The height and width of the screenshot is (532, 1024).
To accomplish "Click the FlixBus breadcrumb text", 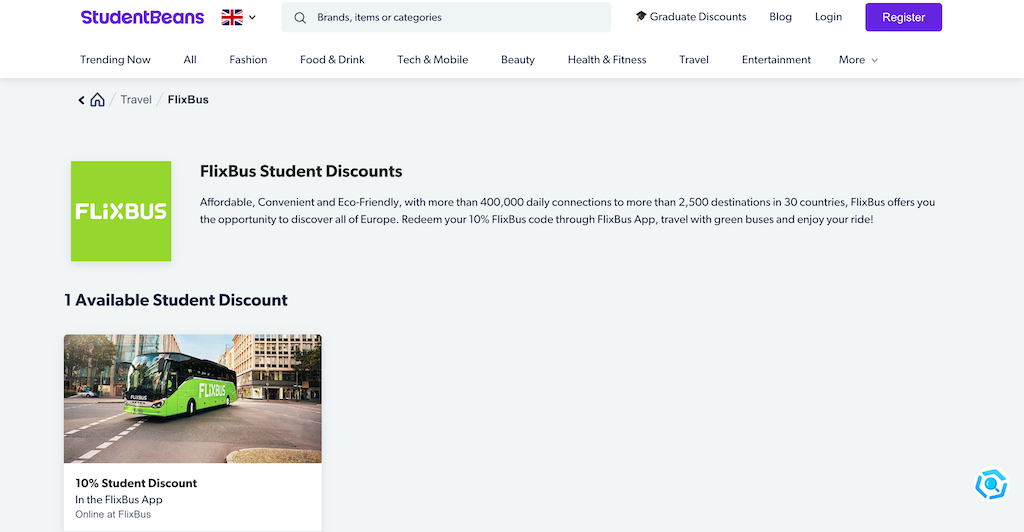I will click(188, 99).
